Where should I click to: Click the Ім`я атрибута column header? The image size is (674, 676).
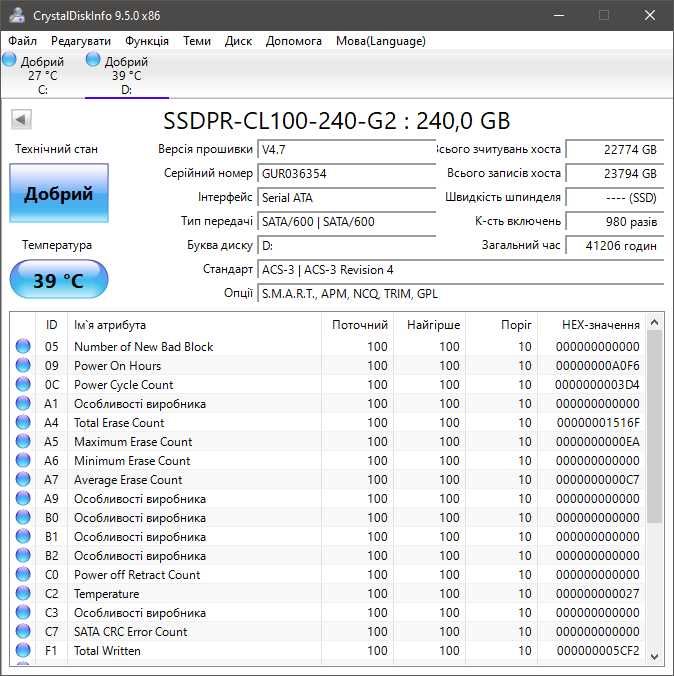pyautogui.click(x=194, y=325)
